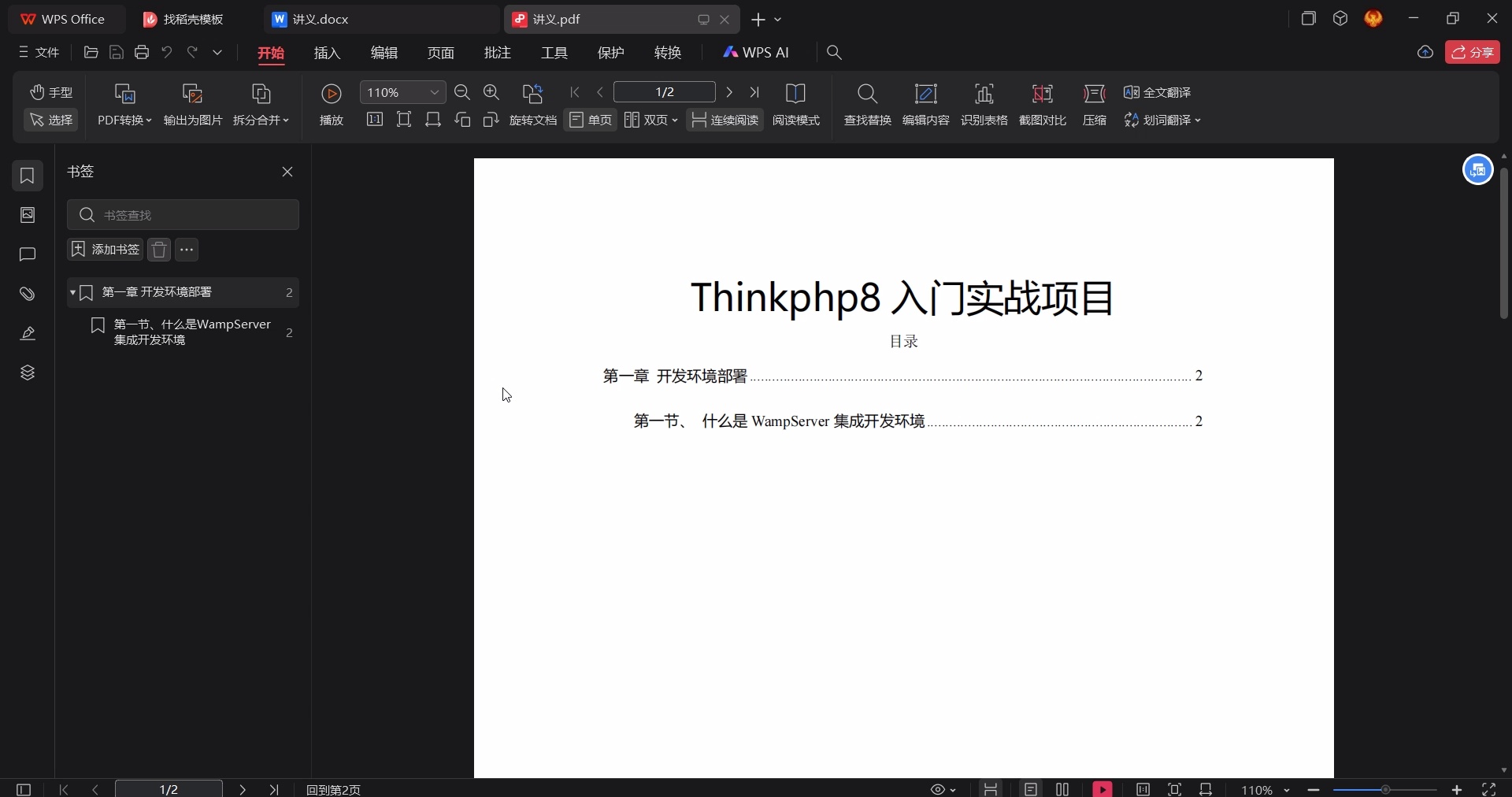Viewport: 1512px width, 797px height.
Task: Delete bookmark with trash icon
Action: pyautogui.click(x=160, y=250)
